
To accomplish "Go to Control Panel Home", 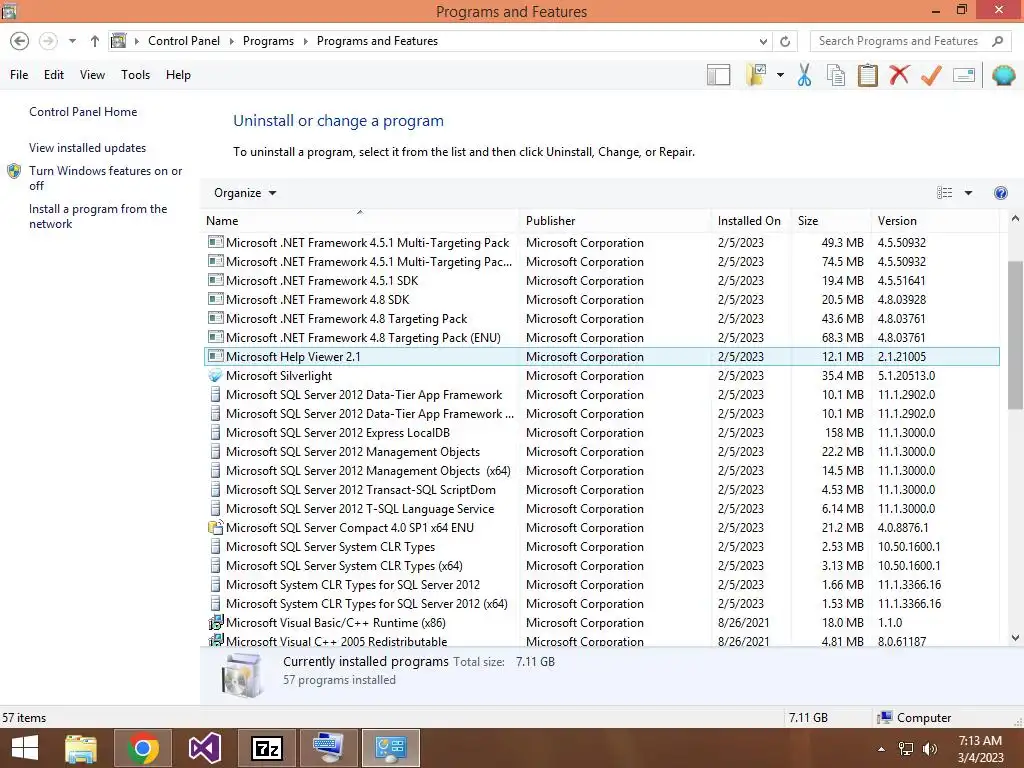I will pos(83,112).
